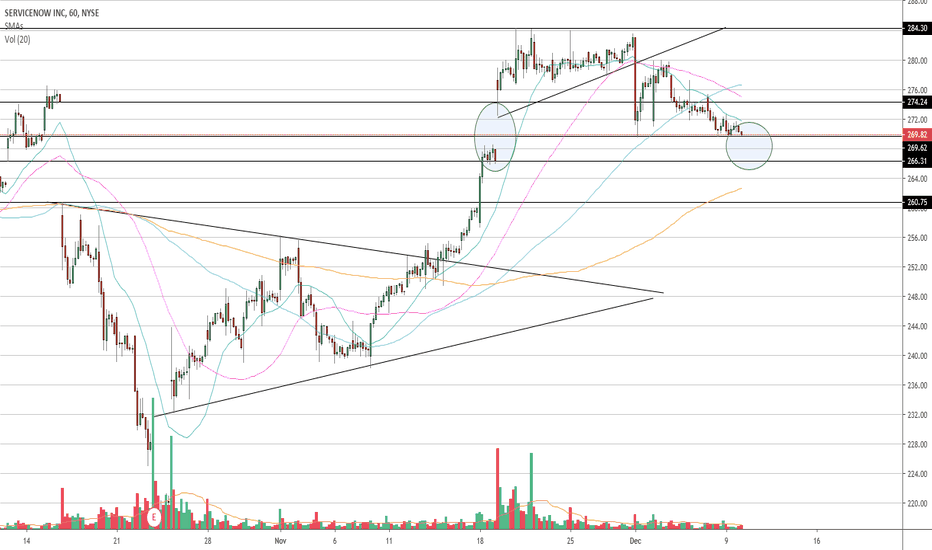Click the 274.24 price label
Screen dimensions: 932x550
click(917, 102)
